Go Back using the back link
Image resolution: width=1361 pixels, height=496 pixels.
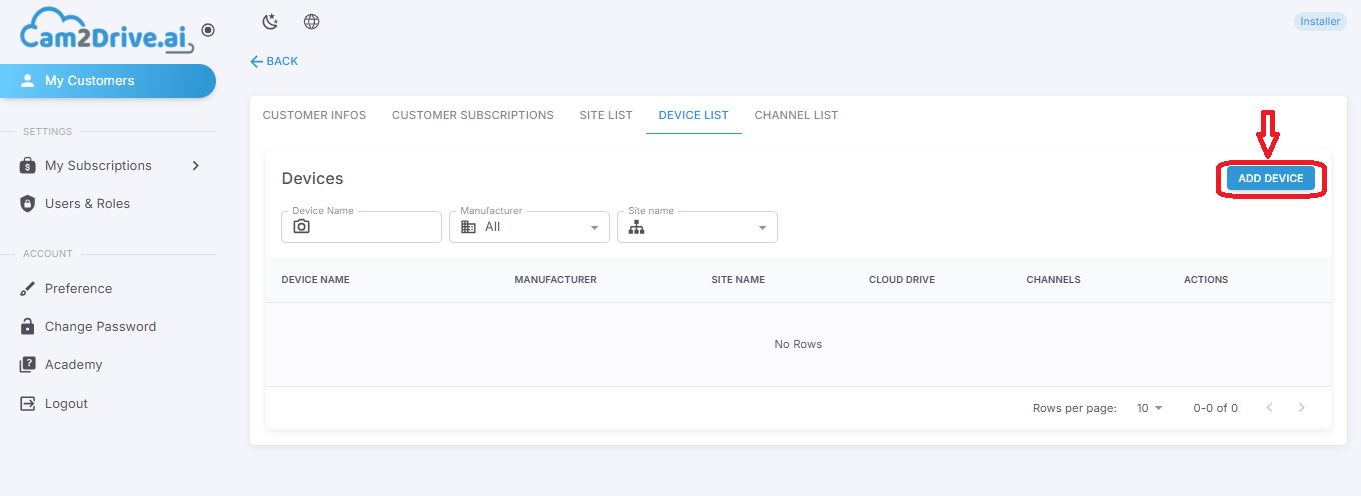click(x=274, y=61)
